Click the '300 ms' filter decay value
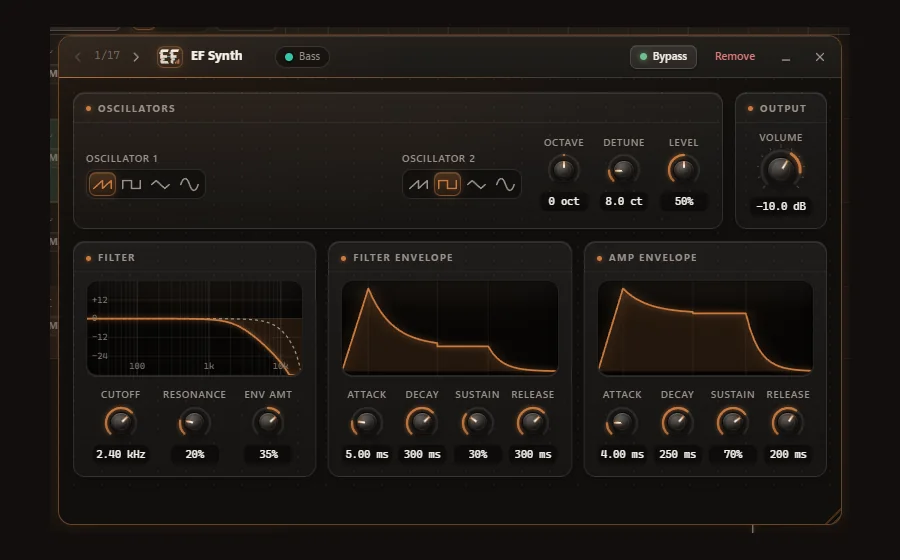Viewport: 900px width, 560px height. [x=422, y=454]
